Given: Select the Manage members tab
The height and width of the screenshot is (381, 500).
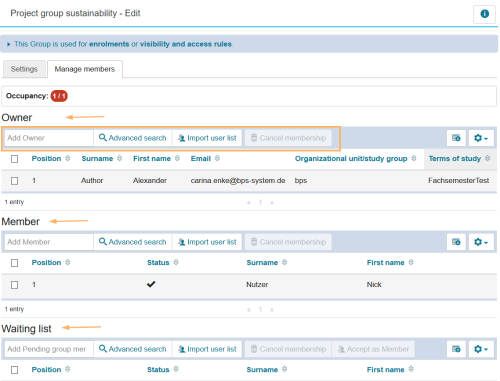Looking at the screenshot, I should [85, 69].
